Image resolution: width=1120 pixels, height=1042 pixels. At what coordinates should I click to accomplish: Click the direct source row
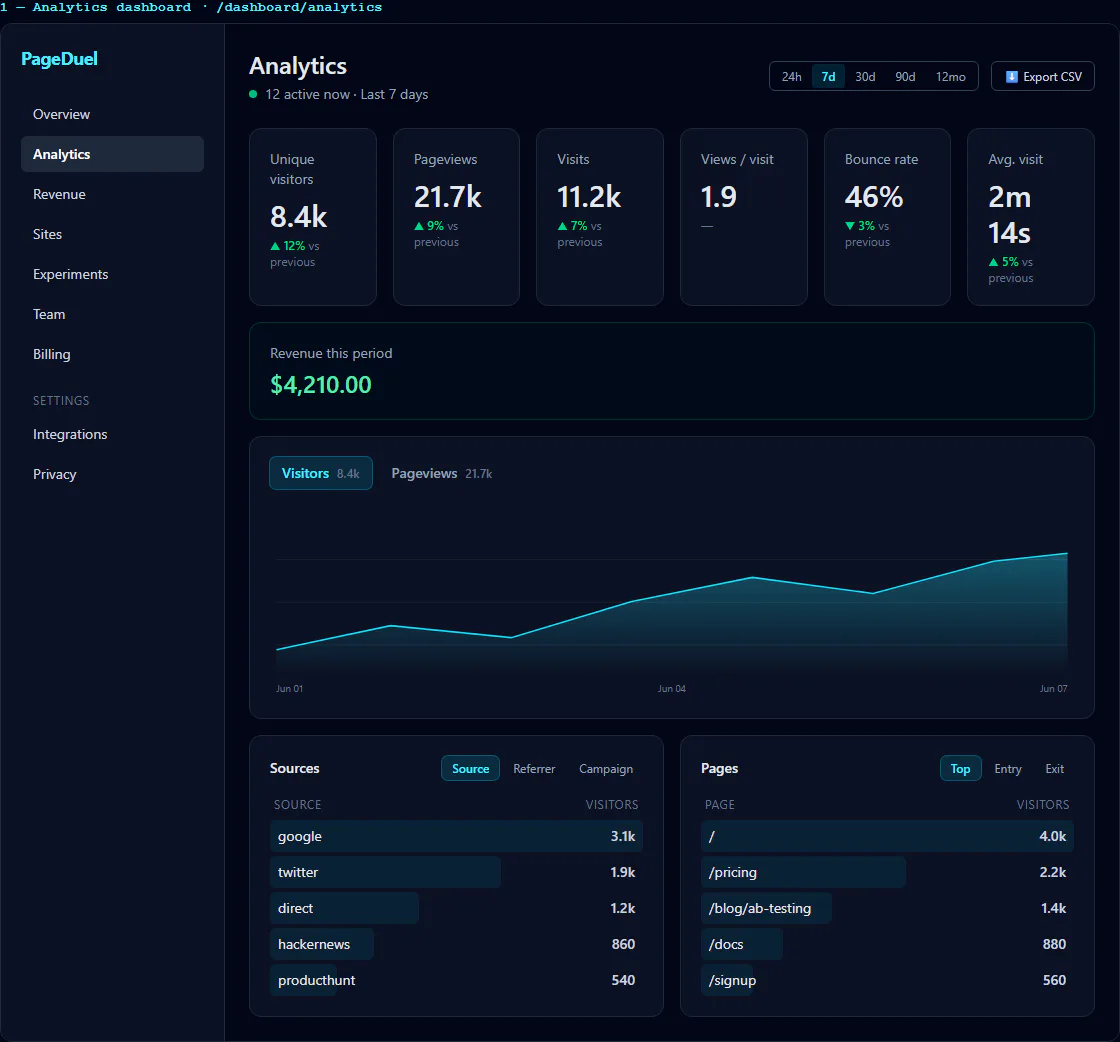(456, 908)
